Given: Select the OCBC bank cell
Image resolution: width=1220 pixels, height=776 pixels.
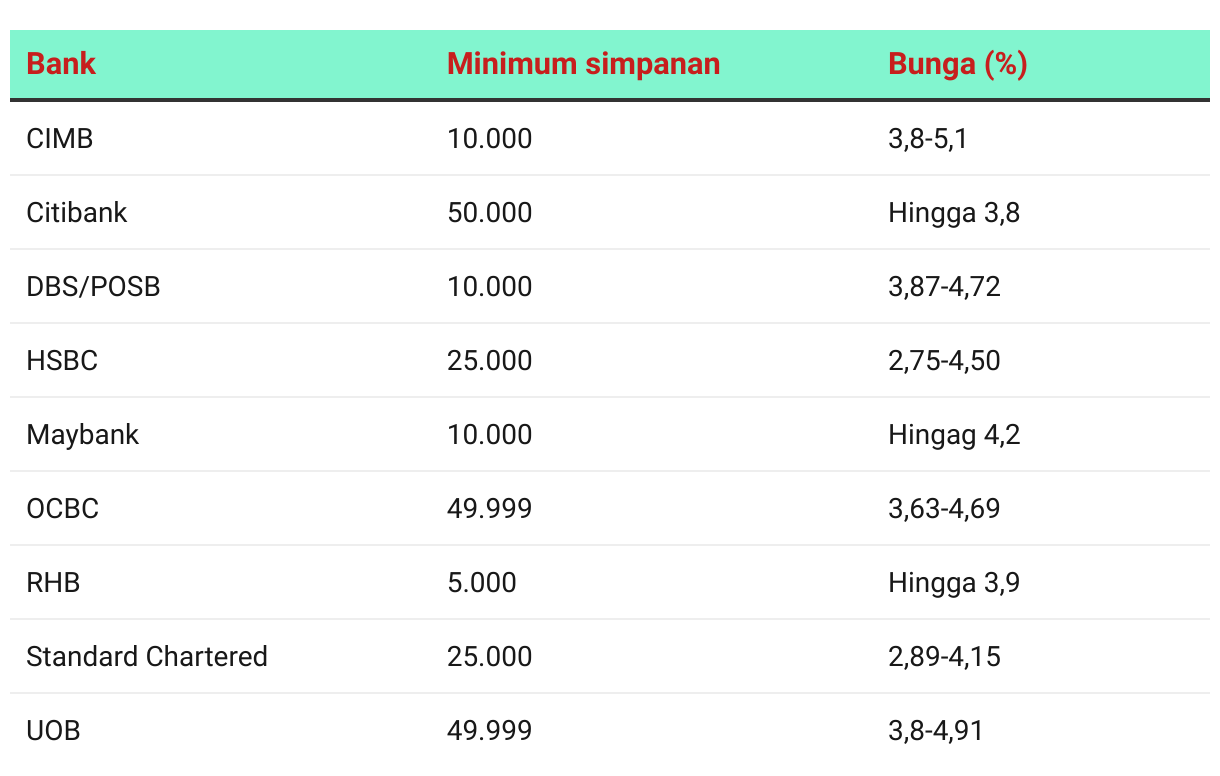Looking at the screenshot, I should (x=63, y=509).
